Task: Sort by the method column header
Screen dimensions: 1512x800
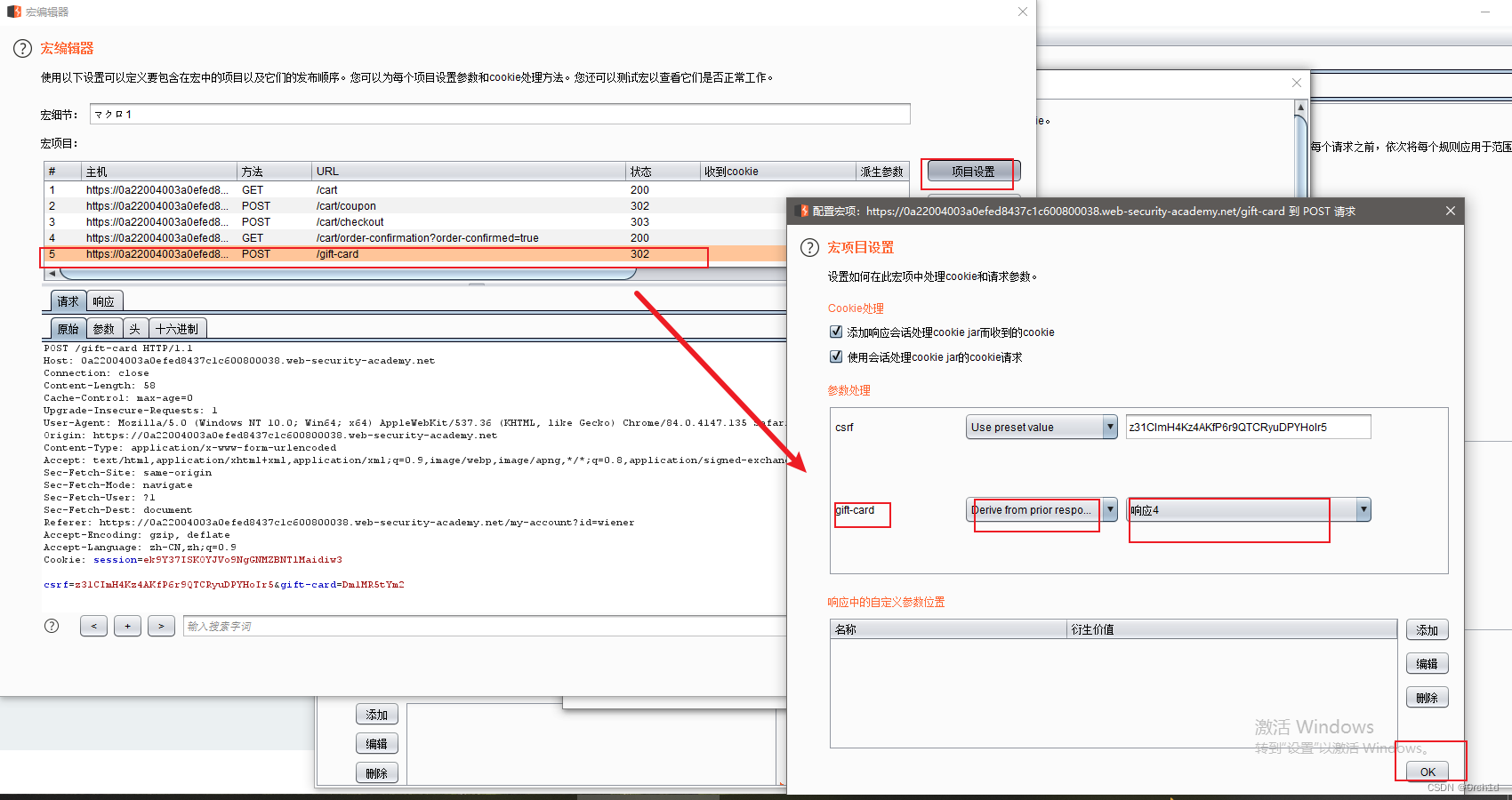Action: (274, 172)
